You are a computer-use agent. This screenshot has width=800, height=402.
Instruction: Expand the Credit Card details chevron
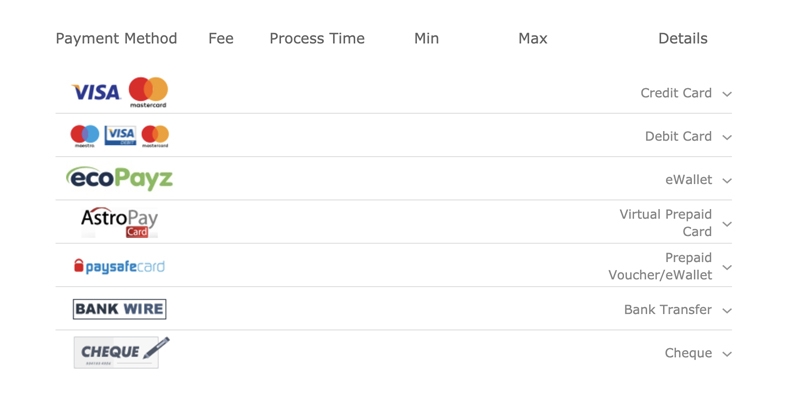click(x=727, y=94)
